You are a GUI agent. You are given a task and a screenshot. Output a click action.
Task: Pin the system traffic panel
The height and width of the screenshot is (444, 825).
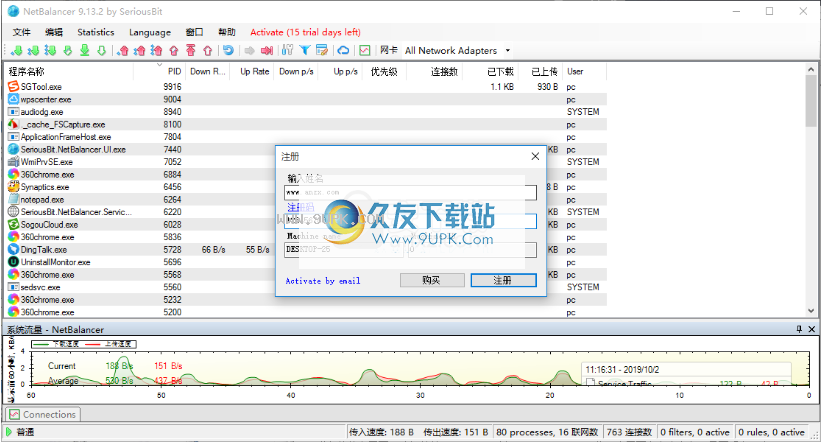coord(799,329)
